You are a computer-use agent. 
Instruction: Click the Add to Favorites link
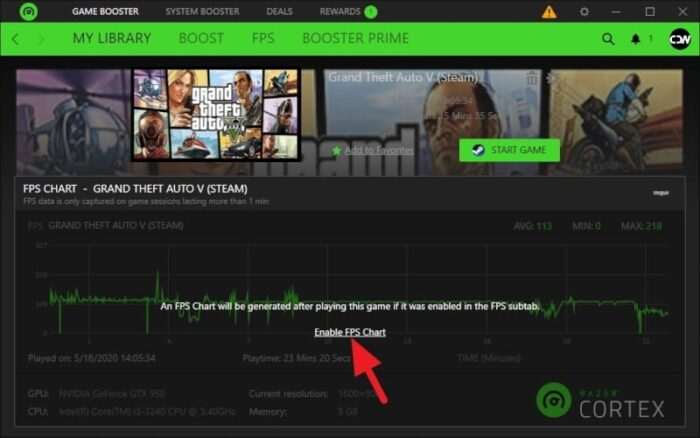coord(379,150)
